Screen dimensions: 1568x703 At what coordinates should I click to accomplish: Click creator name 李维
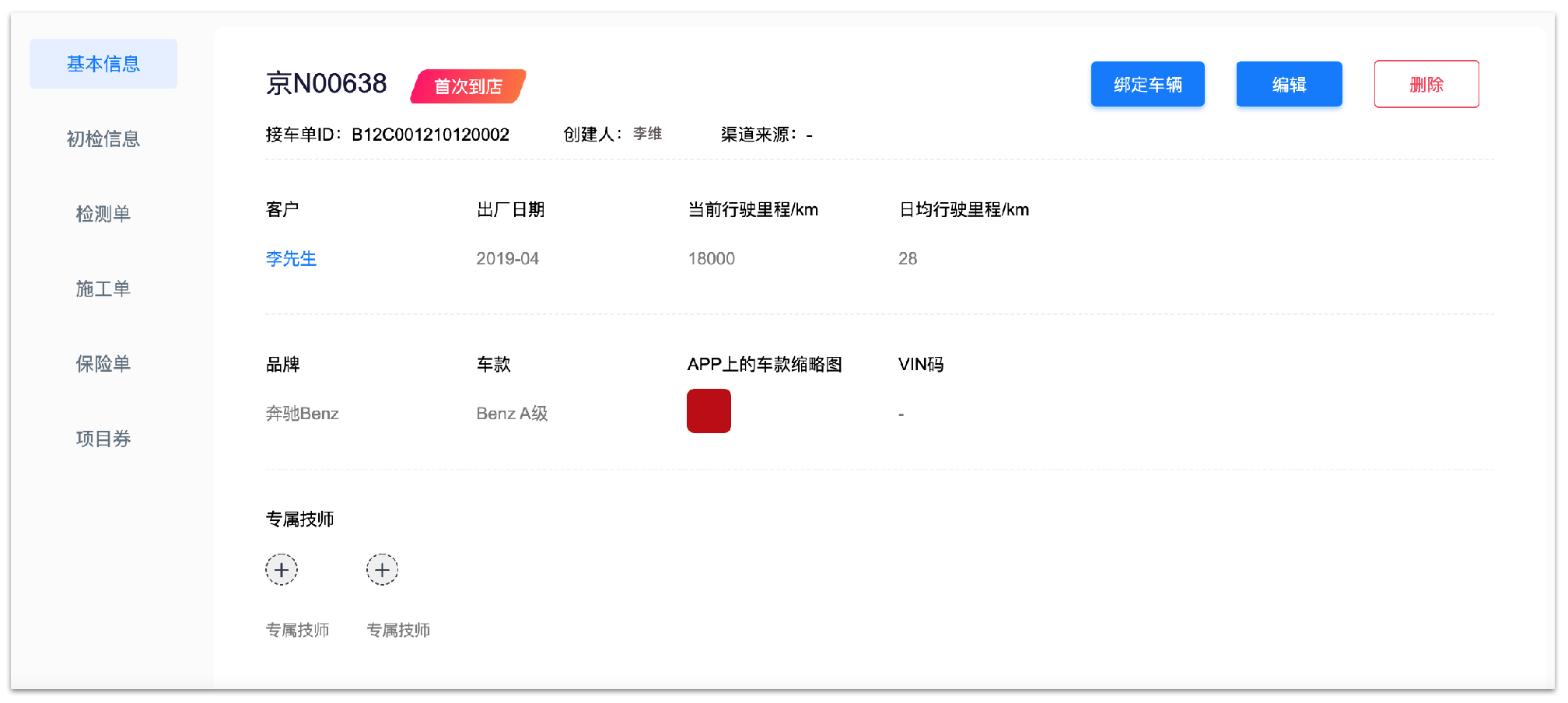tap(647, 135)
